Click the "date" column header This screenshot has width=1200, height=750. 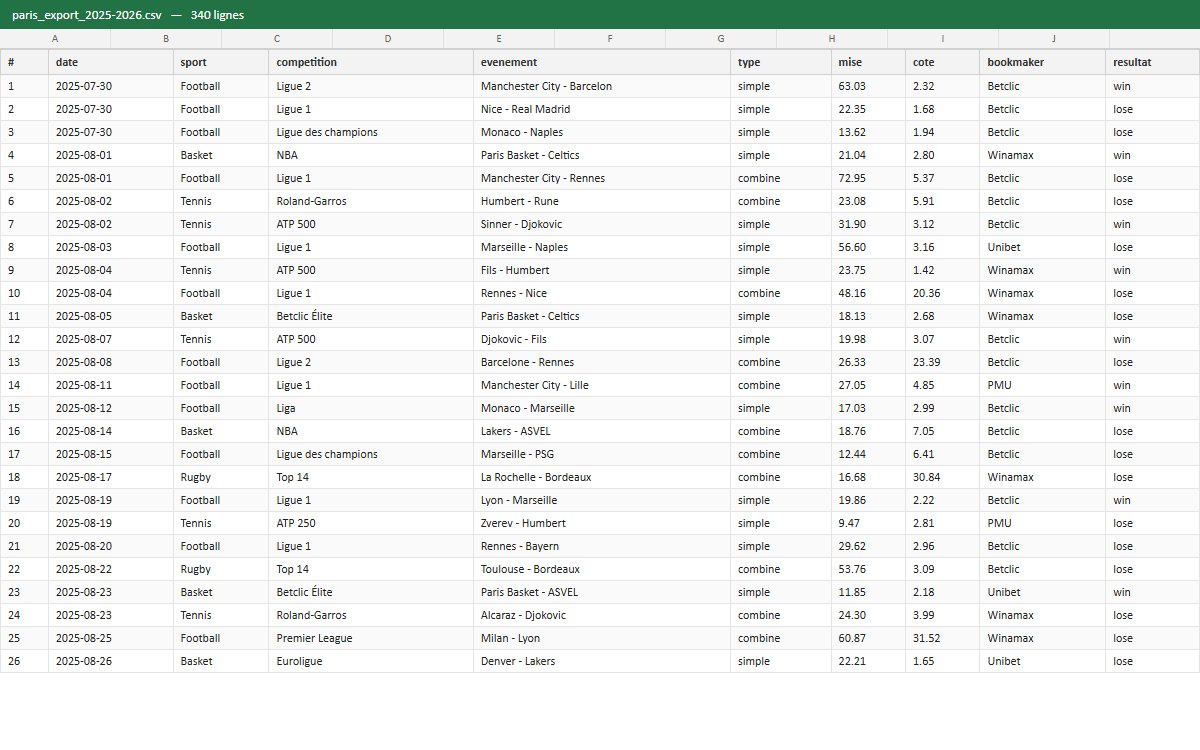coord(111,62)
